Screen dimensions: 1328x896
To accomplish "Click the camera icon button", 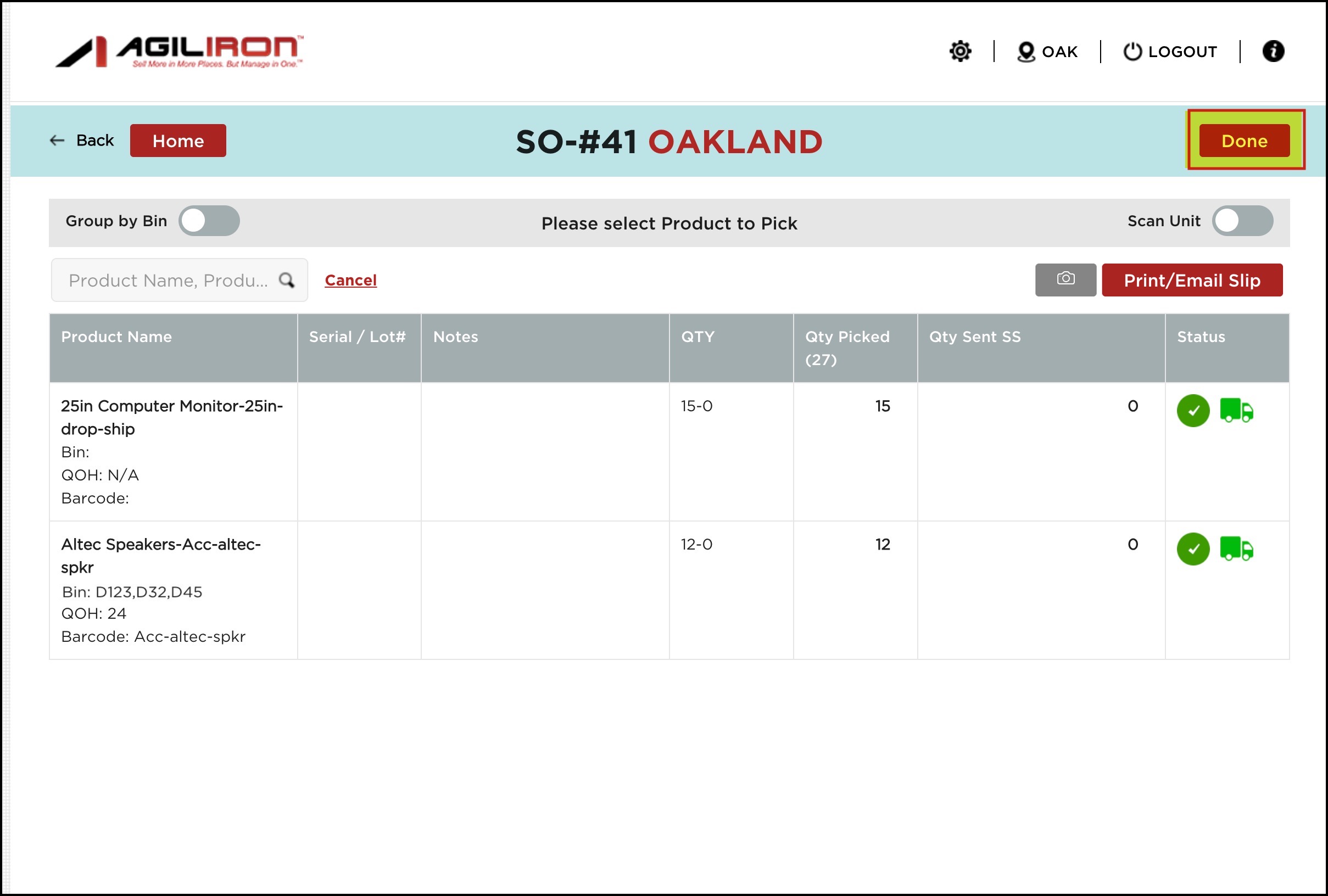I will click(1065, 279).
